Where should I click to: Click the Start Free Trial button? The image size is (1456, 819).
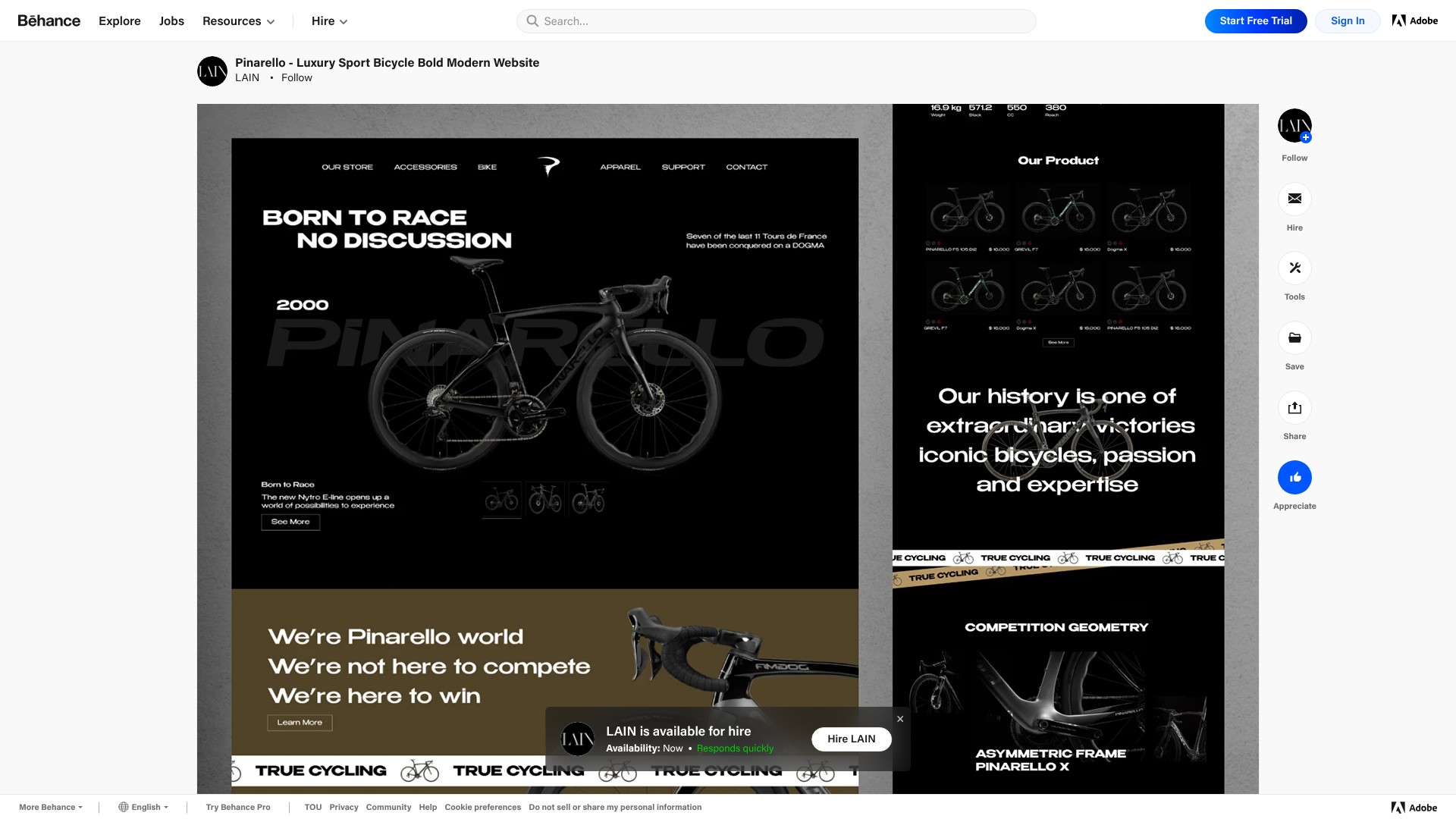coord(1255,21)
